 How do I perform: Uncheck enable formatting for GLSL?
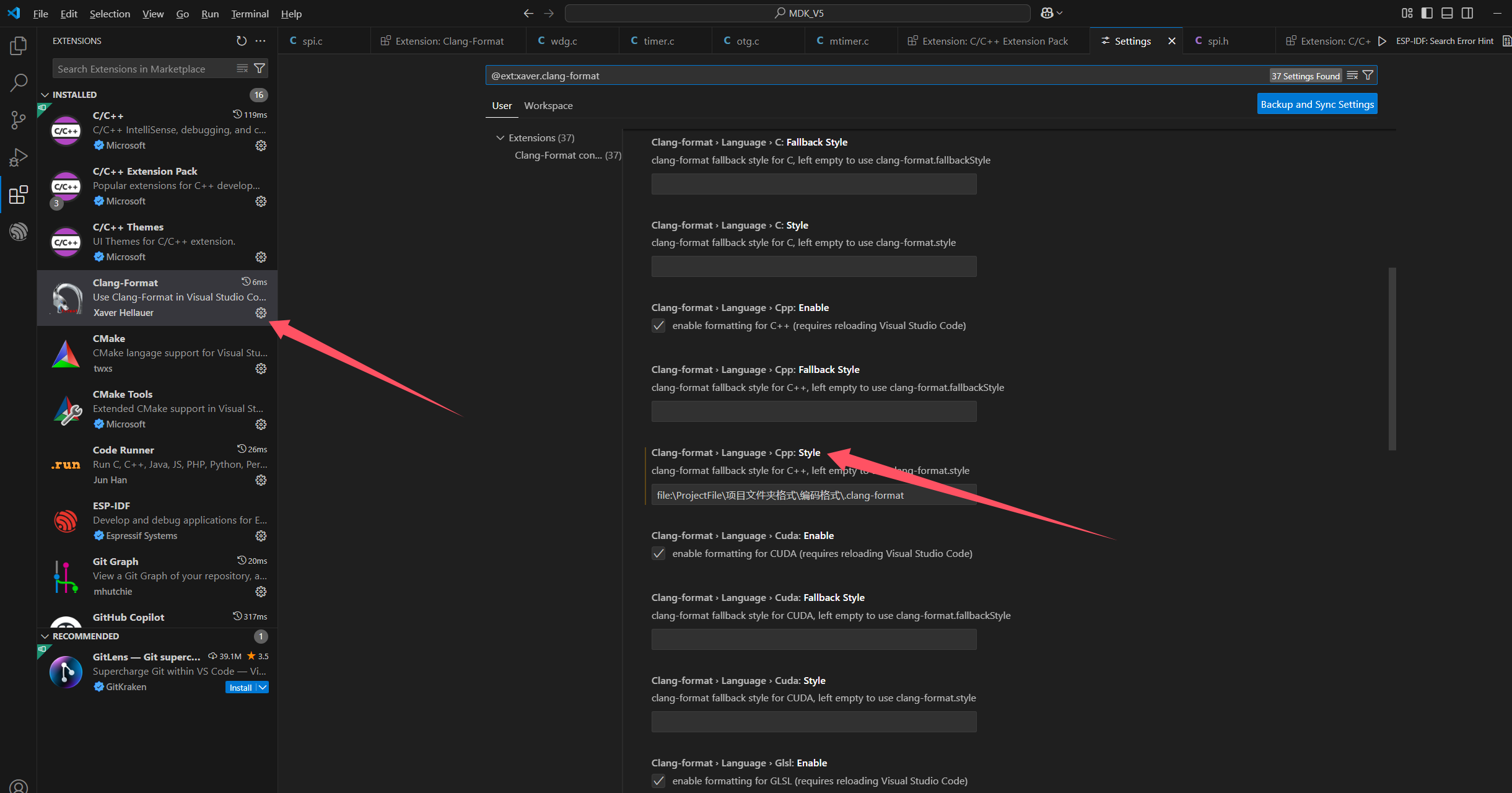[x=658, y=781]
